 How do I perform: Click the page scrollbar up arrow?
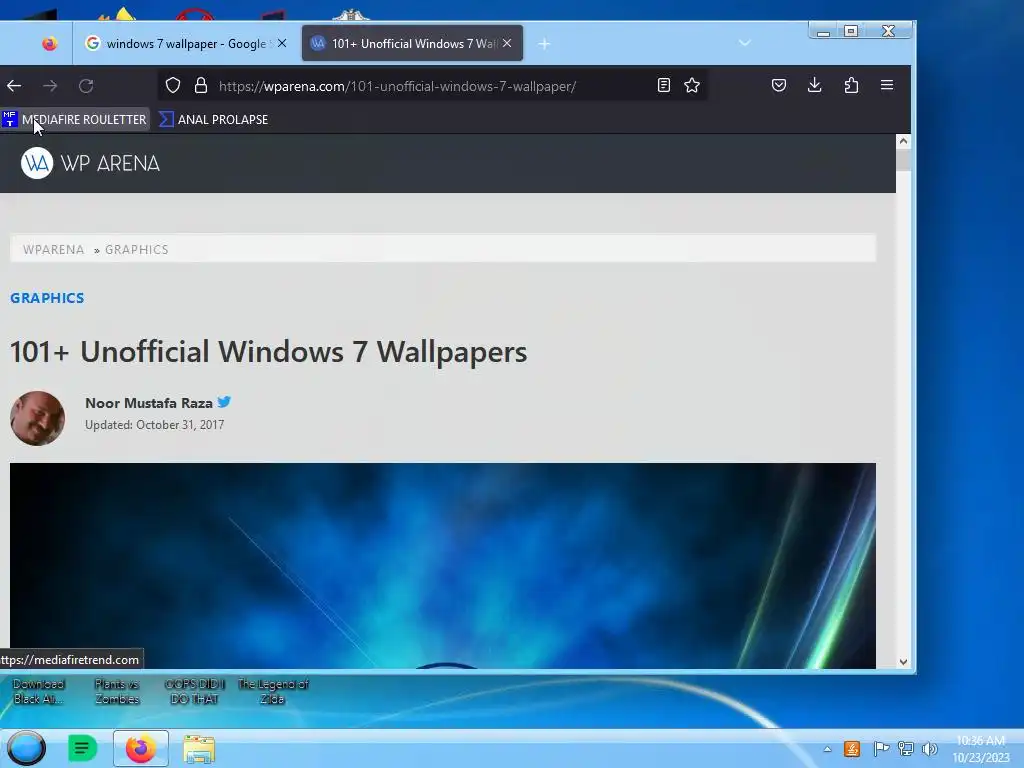903,140
